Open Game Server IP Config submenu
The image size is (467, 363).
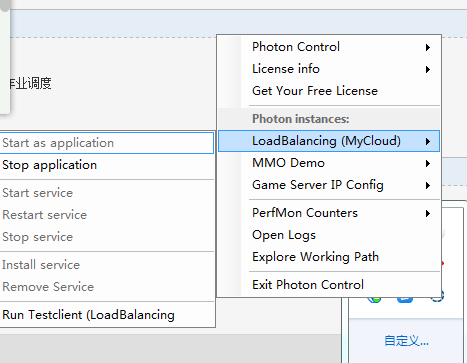(x=329, y=185)
